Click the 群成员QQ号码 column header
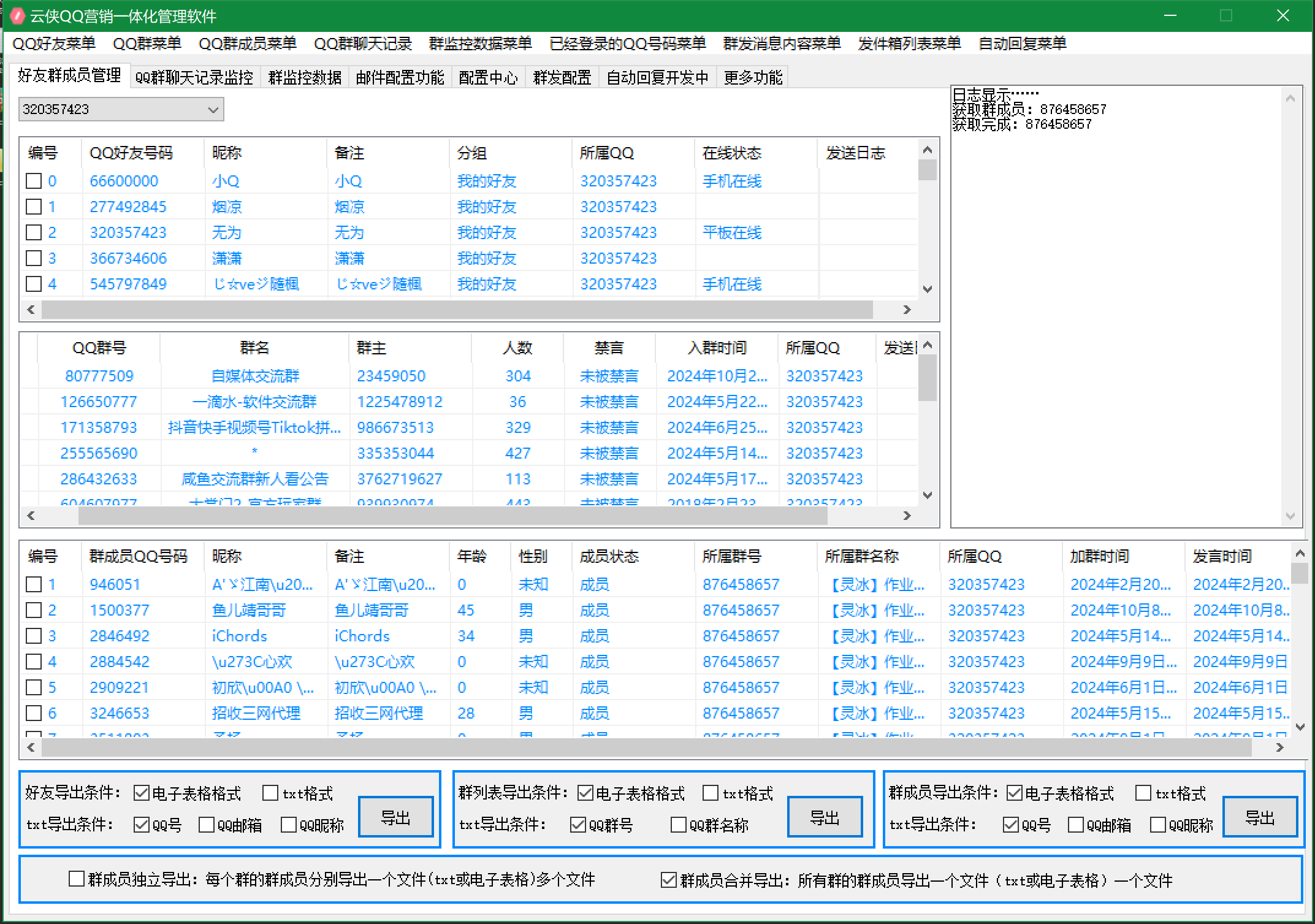The height and width of the screenshot is (924, 1315). [x=142, y=556]
